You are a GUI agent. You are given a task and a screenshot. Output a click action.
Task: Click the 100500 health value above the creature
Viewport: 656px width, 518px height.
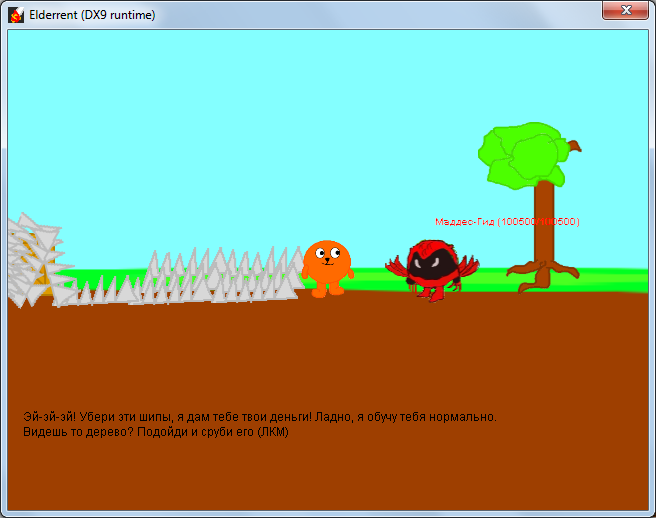[520, 221]
